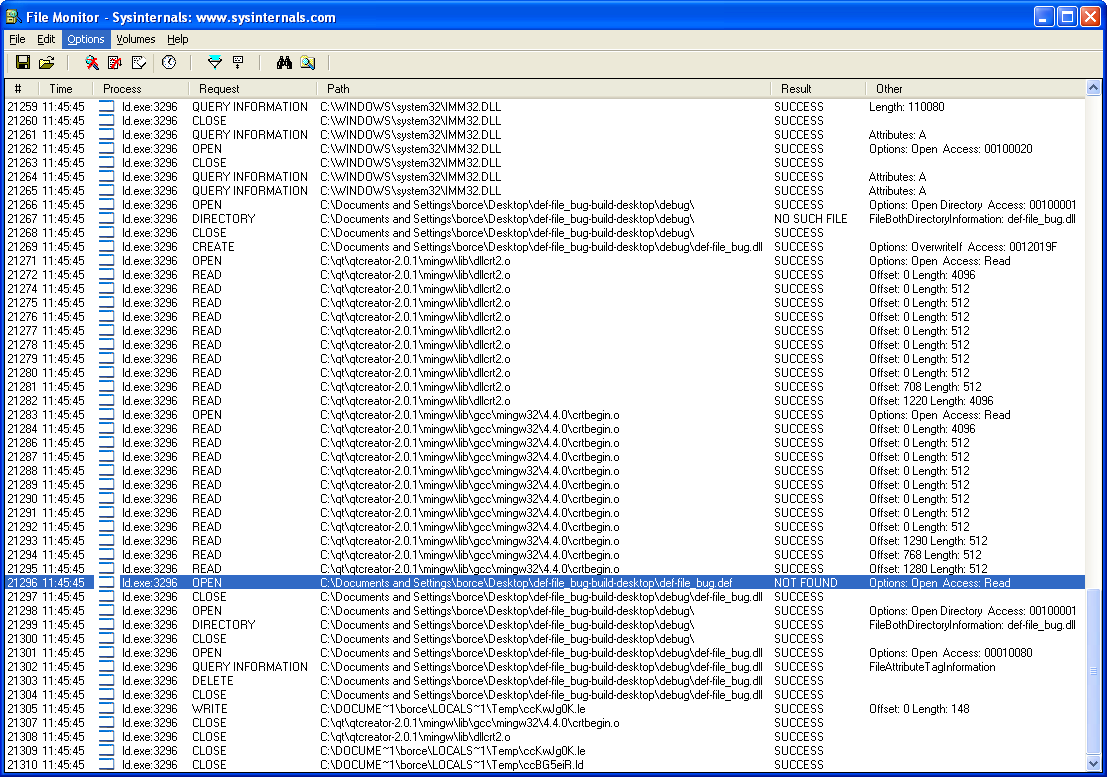This screenshot has width=1107, height=777.
Task: Open the Help menu
Action: tap(178, 39)
